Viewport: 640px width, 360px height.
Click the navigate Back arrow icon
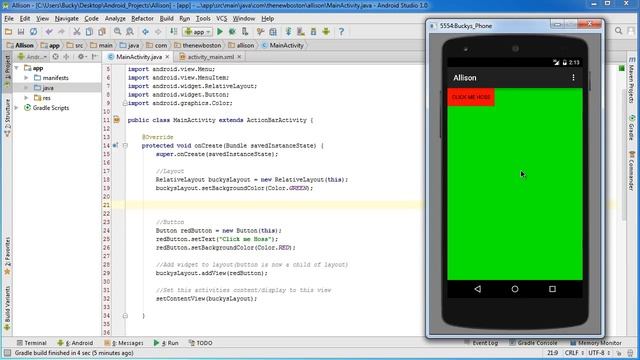pos(145,31)
